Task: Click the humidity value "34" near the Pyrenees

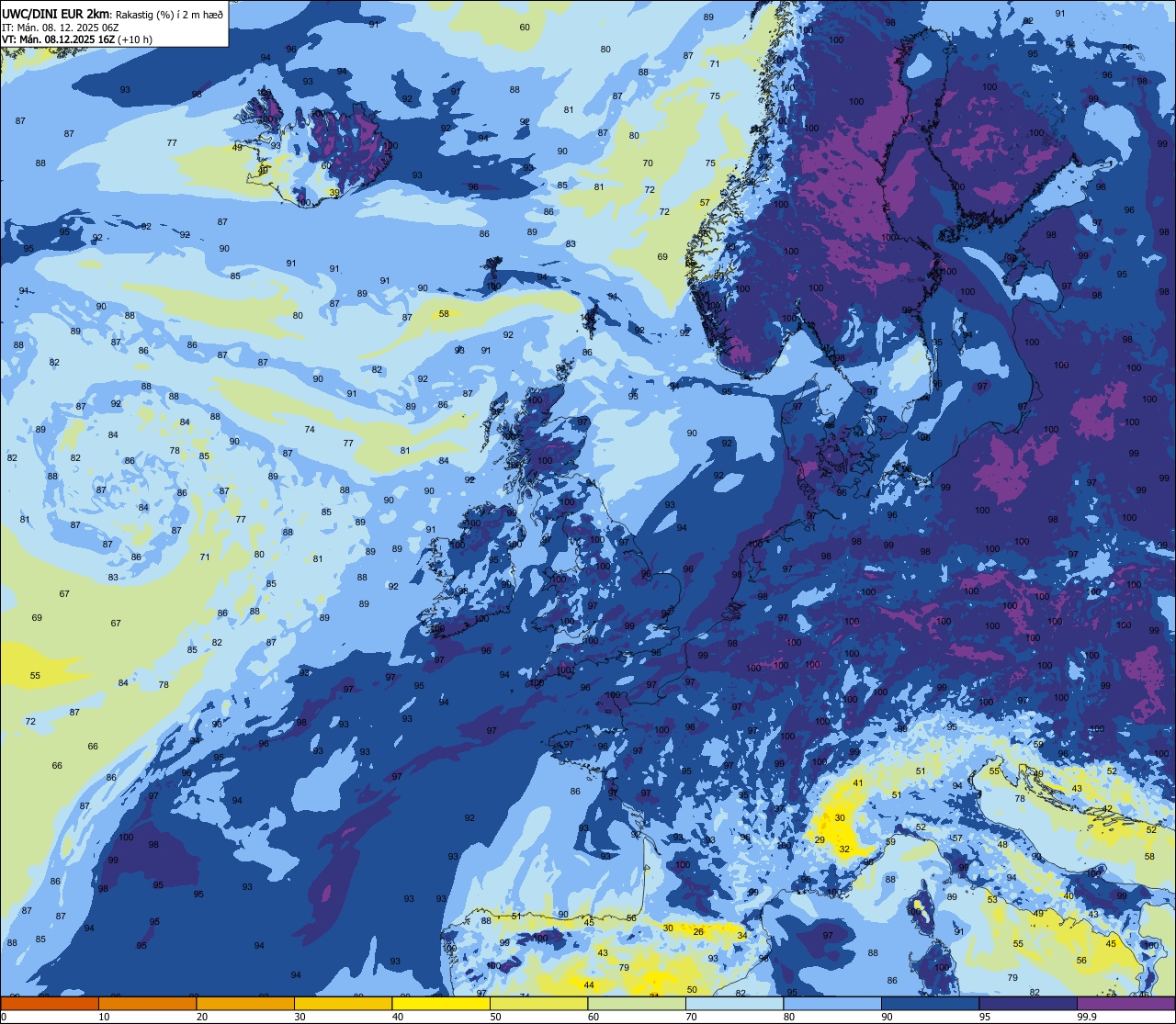Action: 742,936
